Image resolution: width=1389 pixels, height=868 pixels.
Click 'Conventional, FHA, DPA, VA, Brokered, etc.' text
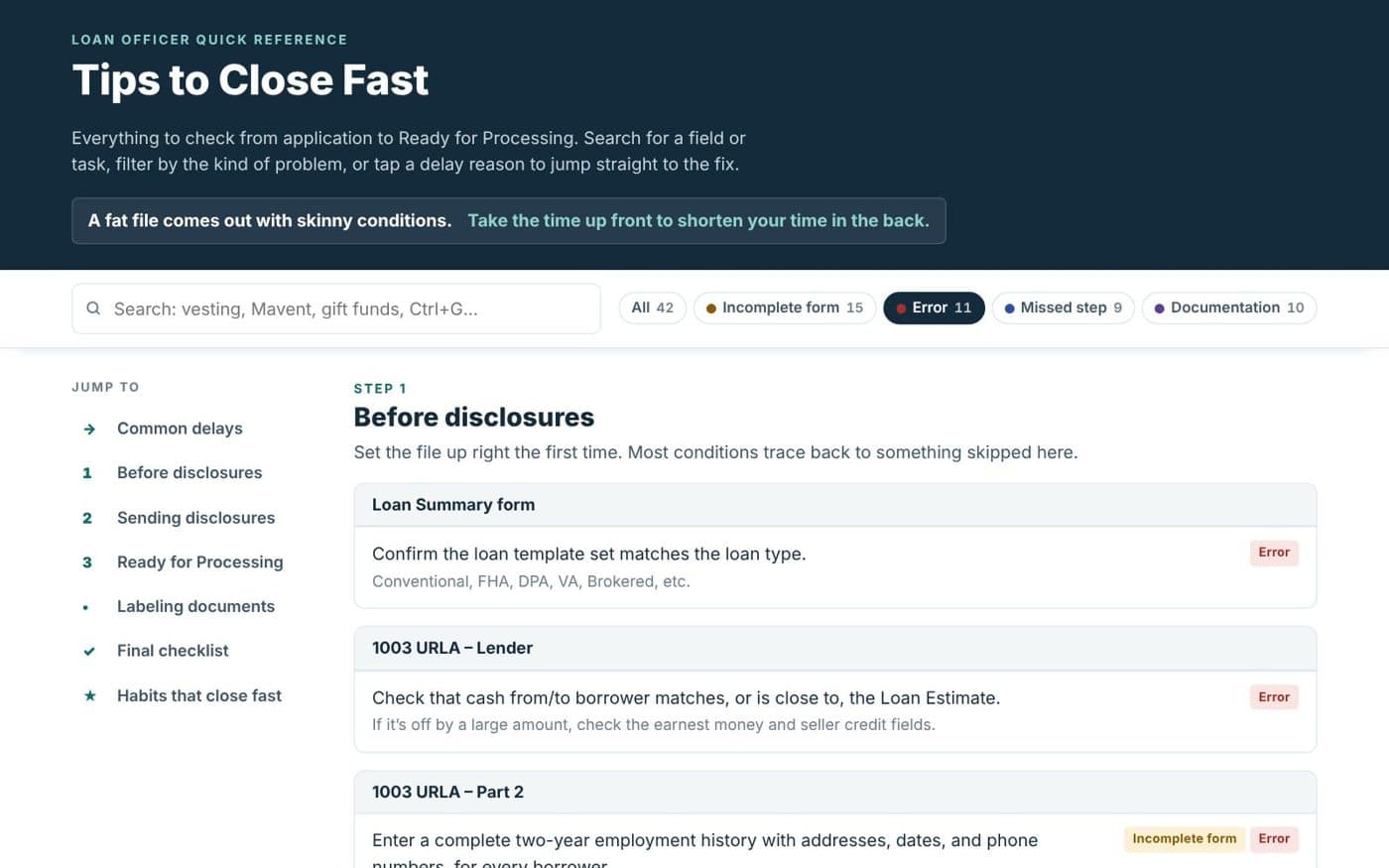(531, 581)
